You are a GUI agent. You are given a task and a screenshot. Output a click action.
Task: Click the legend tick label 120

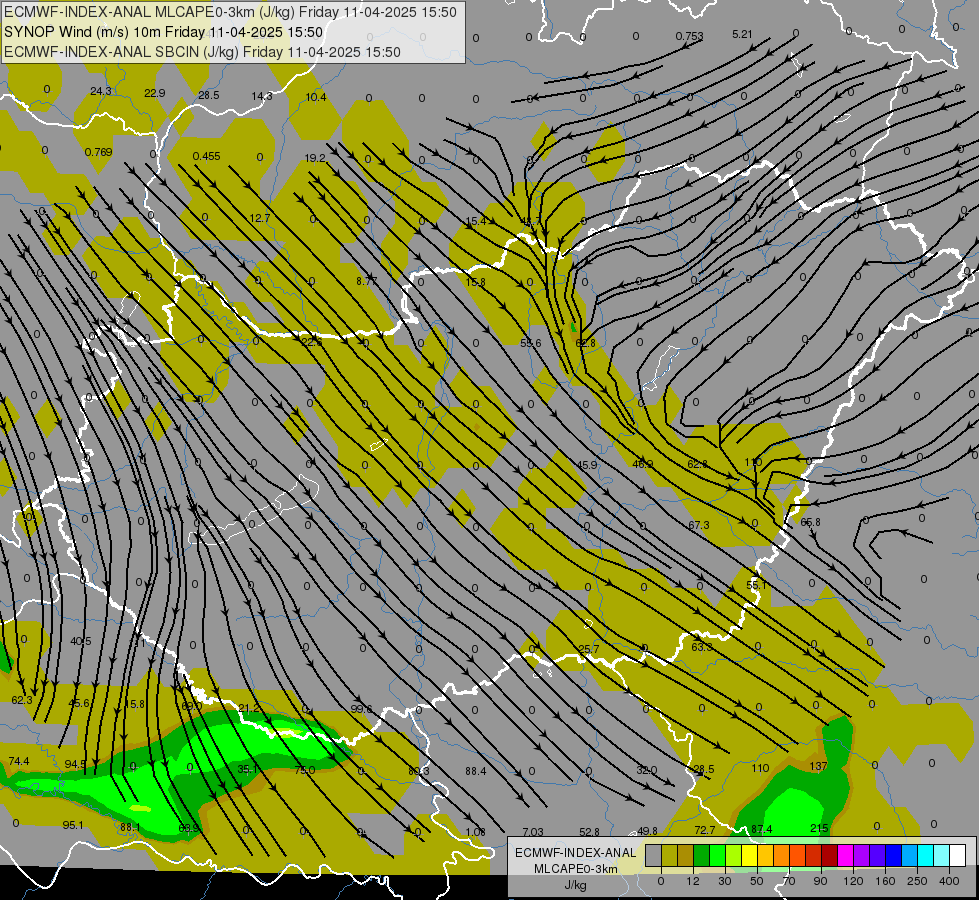point(853,881)
